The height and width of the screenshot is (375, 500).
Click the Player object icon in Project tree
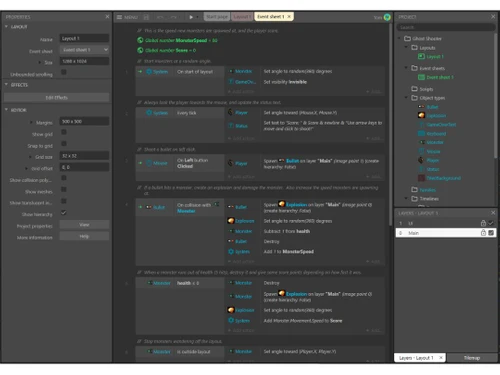click(x=421, y=160)
